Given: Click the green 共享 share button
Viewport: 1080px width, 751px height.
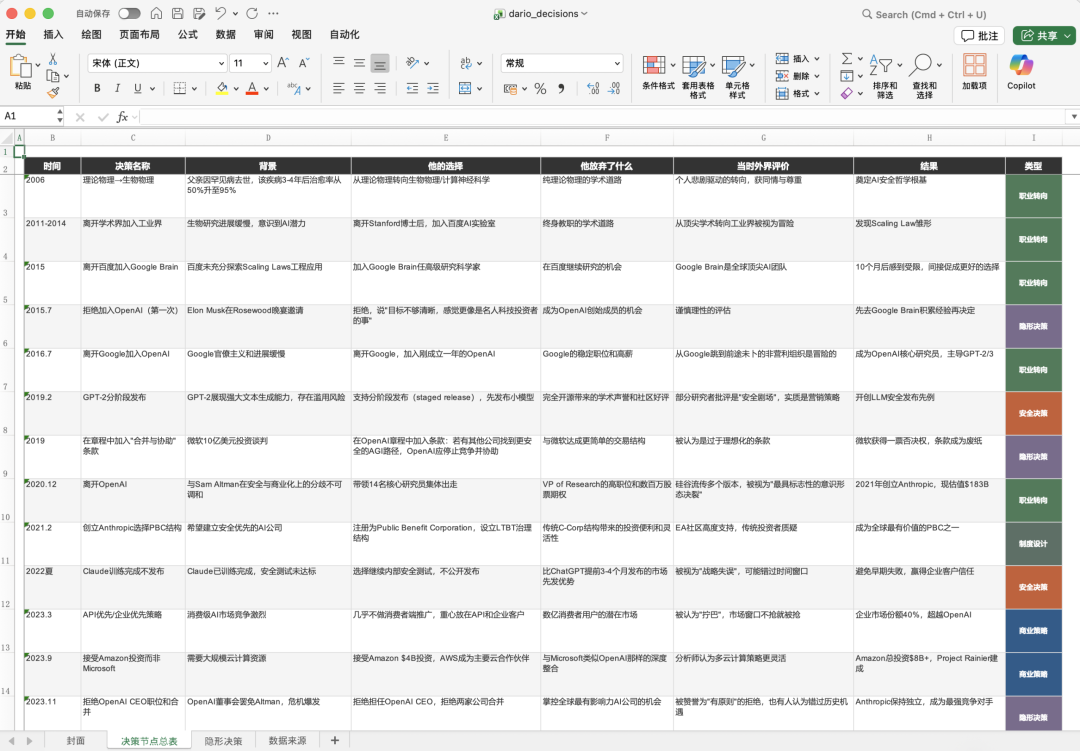Looking at the screenshot, I should (x=1044, y=35).
